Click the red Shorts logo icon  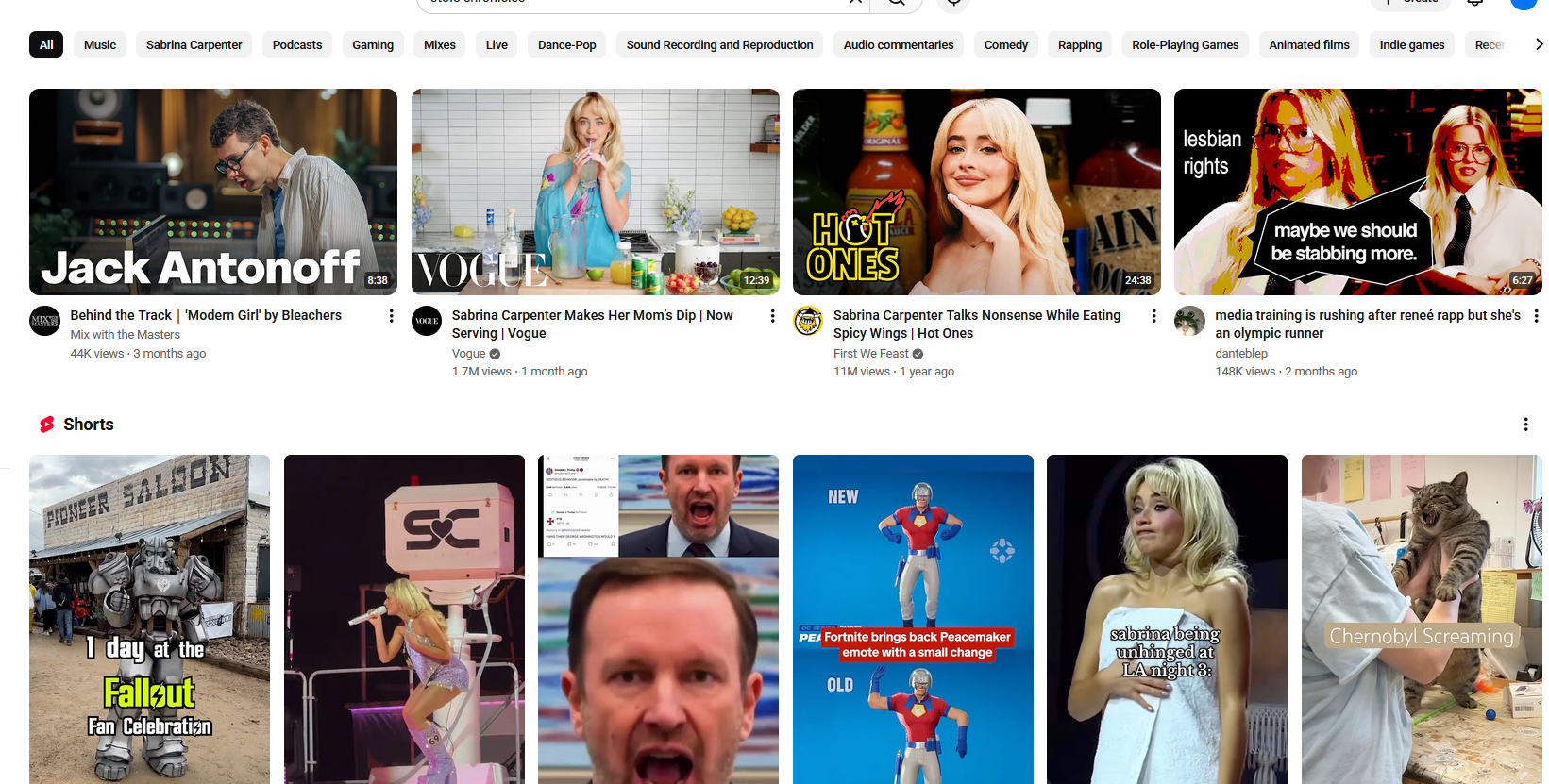point(47,425)
